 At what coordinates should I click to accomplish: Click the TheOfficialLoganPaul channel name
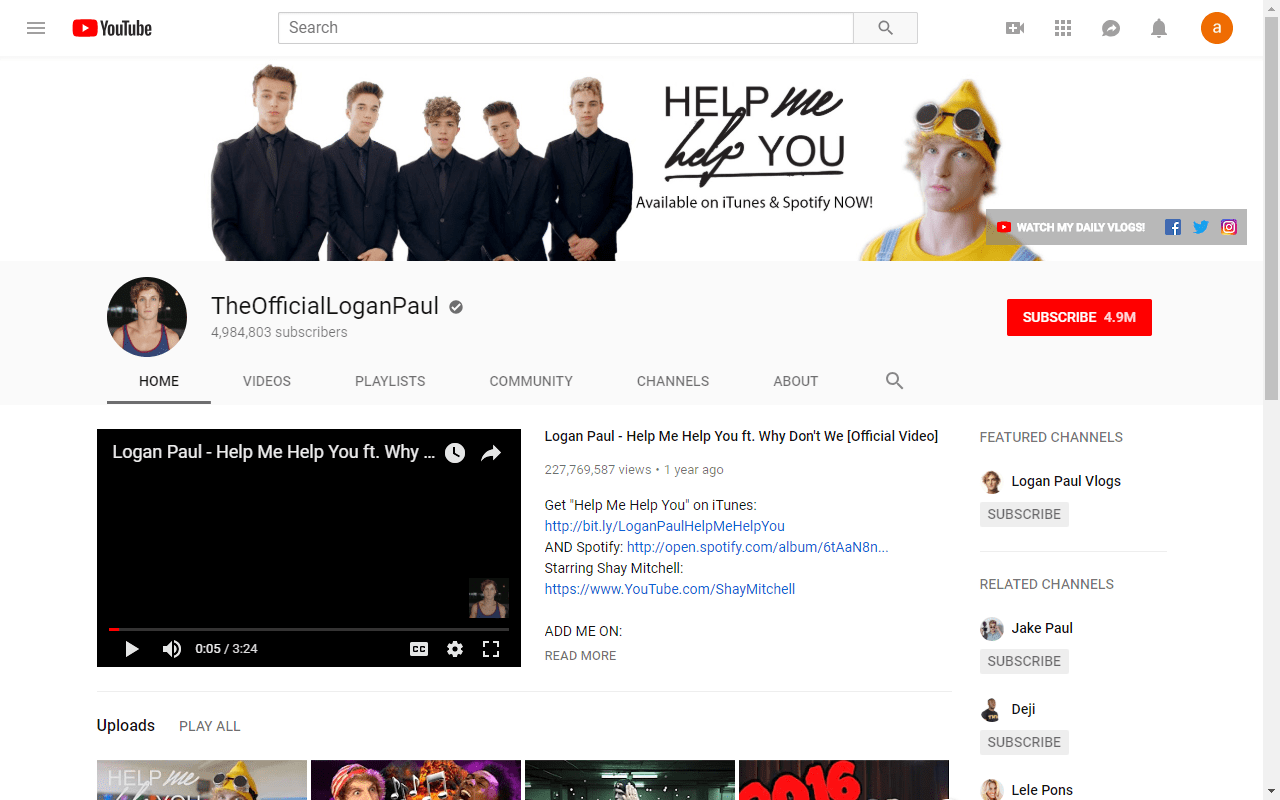pos(325,306)
